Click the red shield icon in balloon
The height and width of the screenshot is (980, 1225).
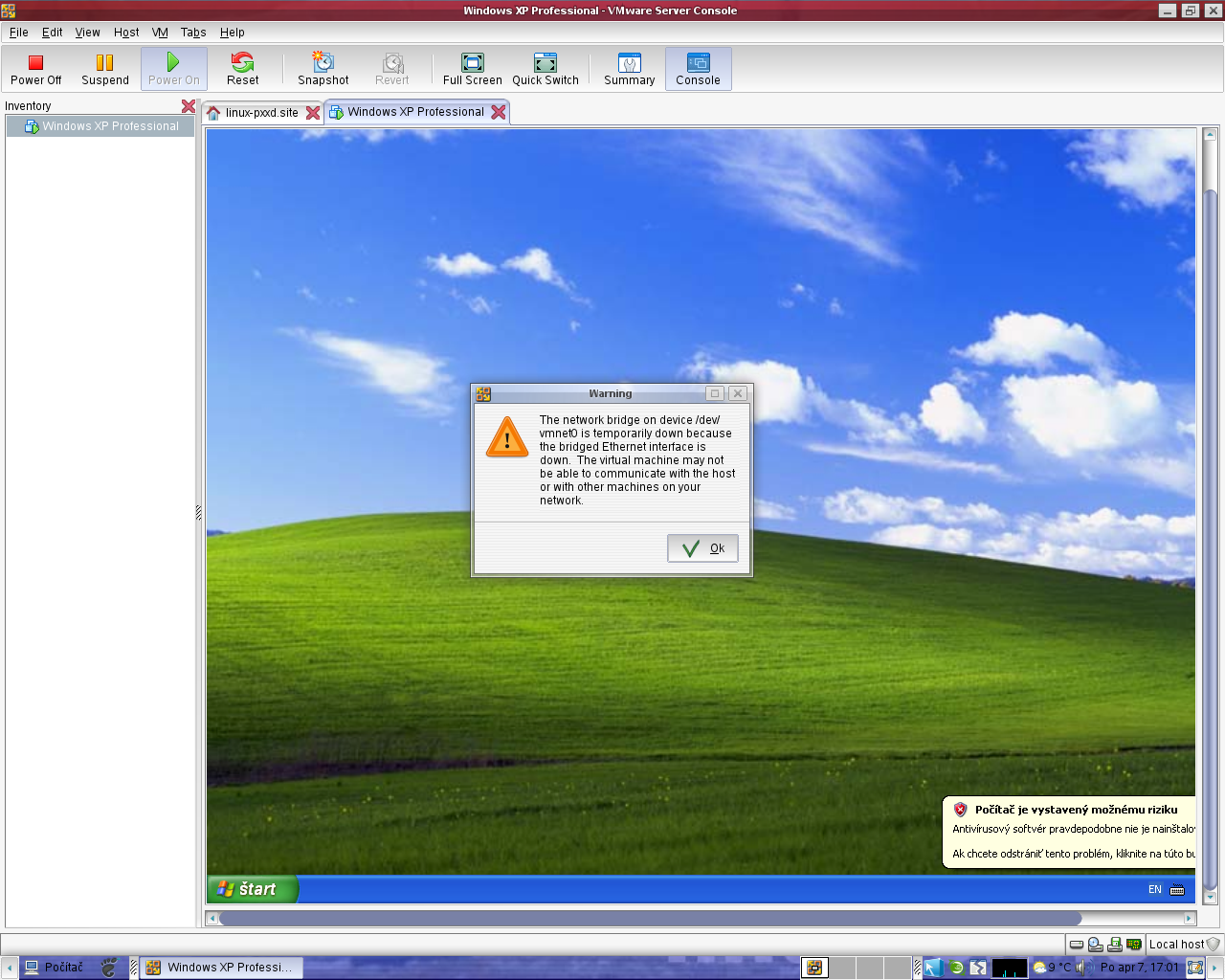click(x=961, y=810)
